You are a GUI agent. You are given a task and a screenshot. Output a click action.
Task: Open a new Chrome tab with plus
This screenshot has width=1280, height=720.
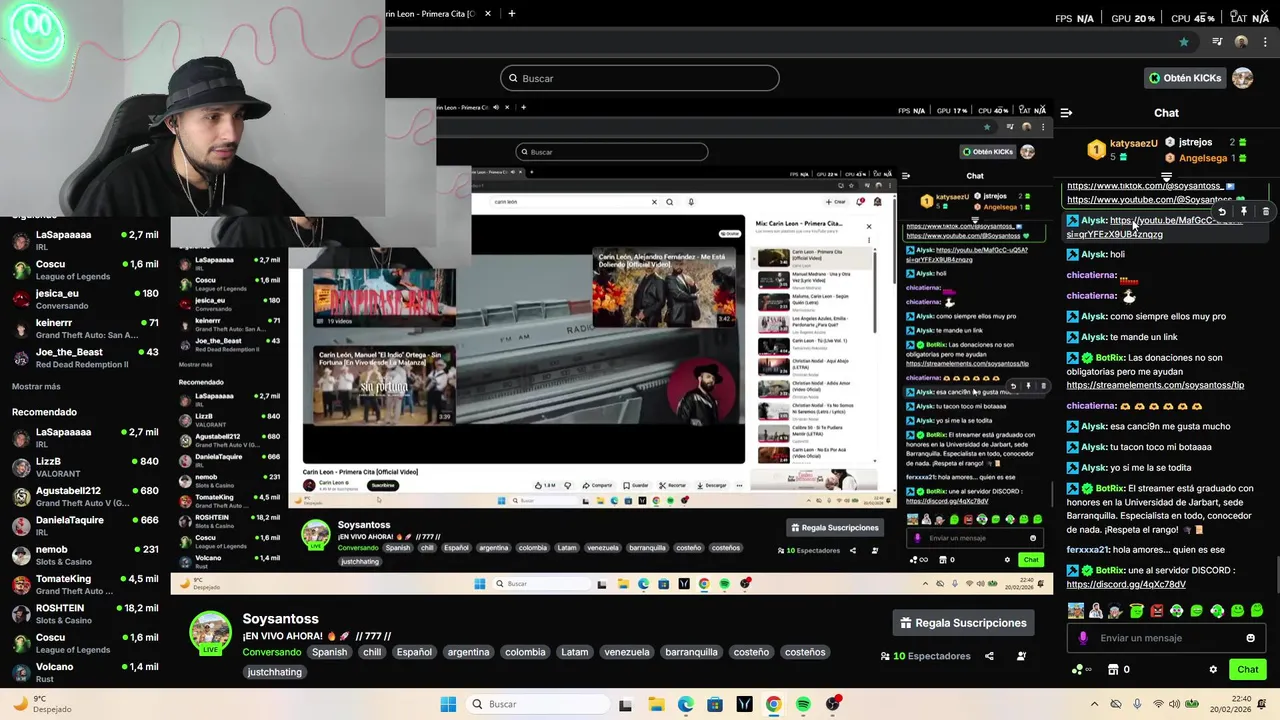pos(511,14)
